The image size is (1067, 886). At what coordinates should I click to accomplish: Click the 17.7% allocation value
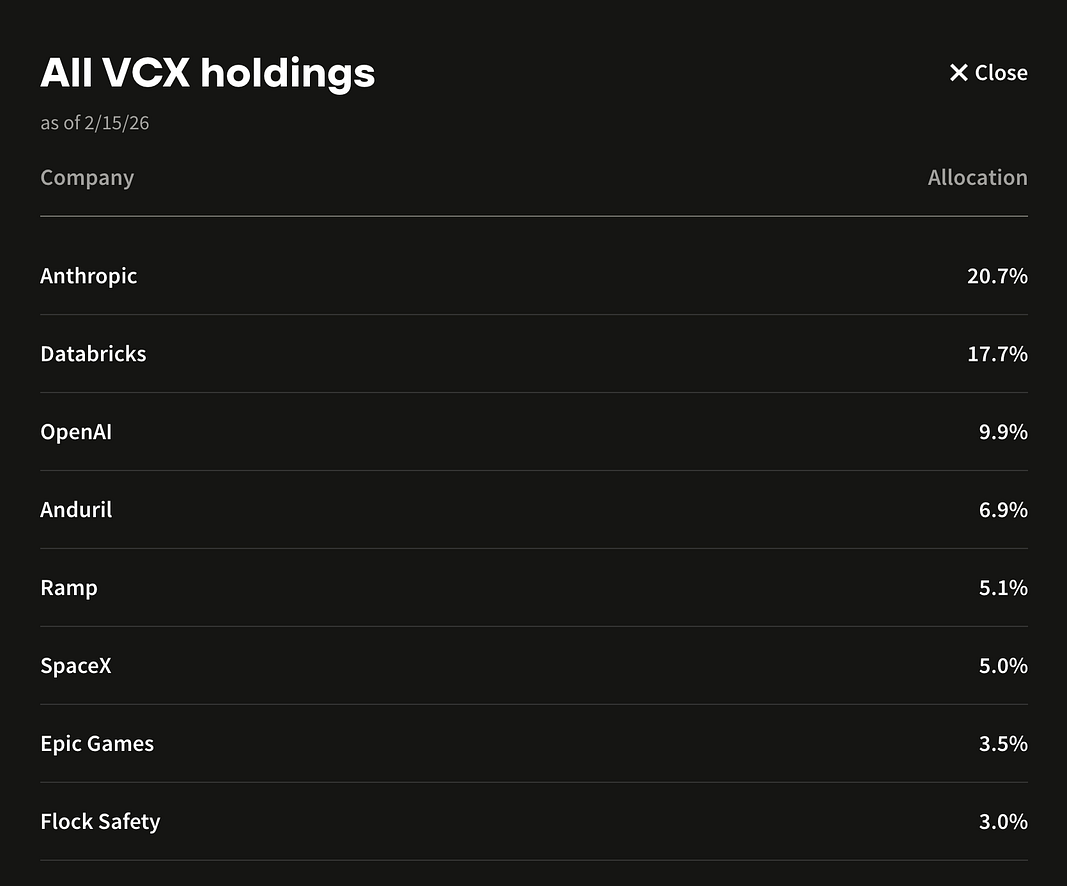click(998, 354)
